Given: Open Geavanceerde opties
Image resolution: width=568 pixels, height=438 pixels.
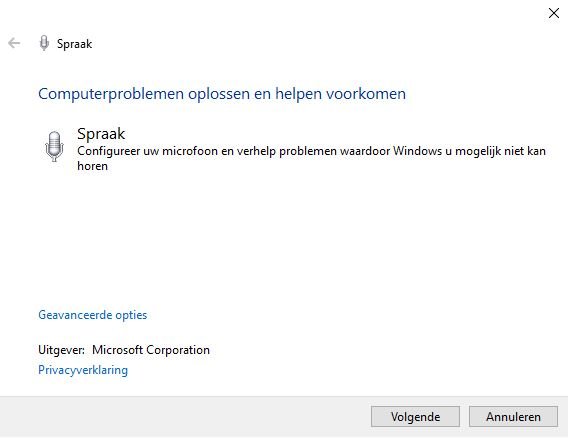Looking at the screenshot, I should 93,315.
